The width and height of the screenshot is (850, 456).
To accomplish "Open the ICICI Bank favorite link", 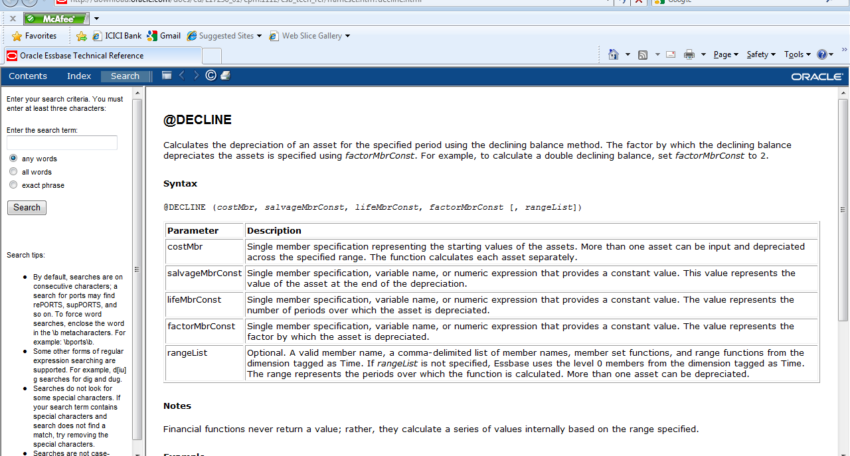I will point(117,36).
